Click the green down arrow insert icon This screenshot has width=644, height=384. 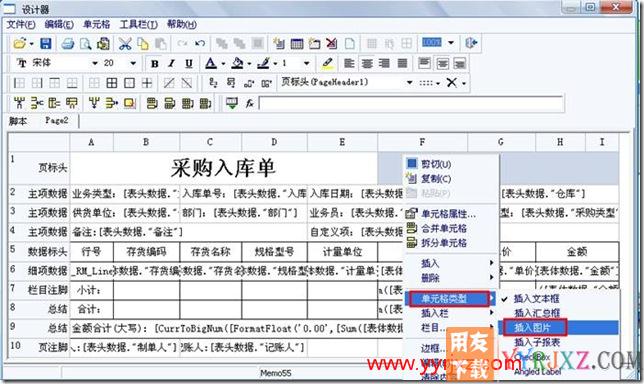[x=232, y=103]
